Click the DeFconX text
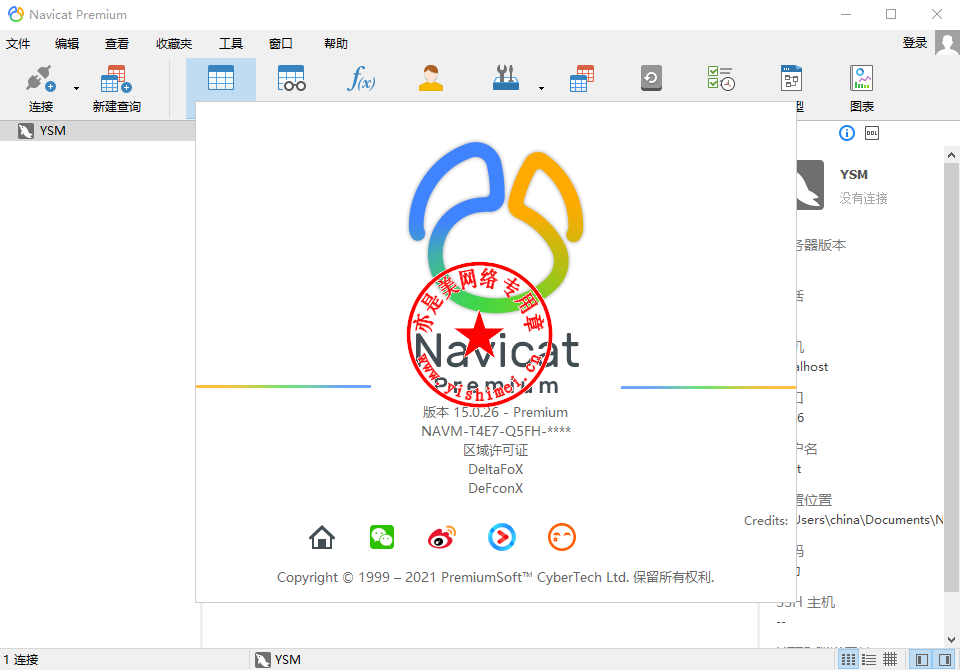 [x=496, y=488]
